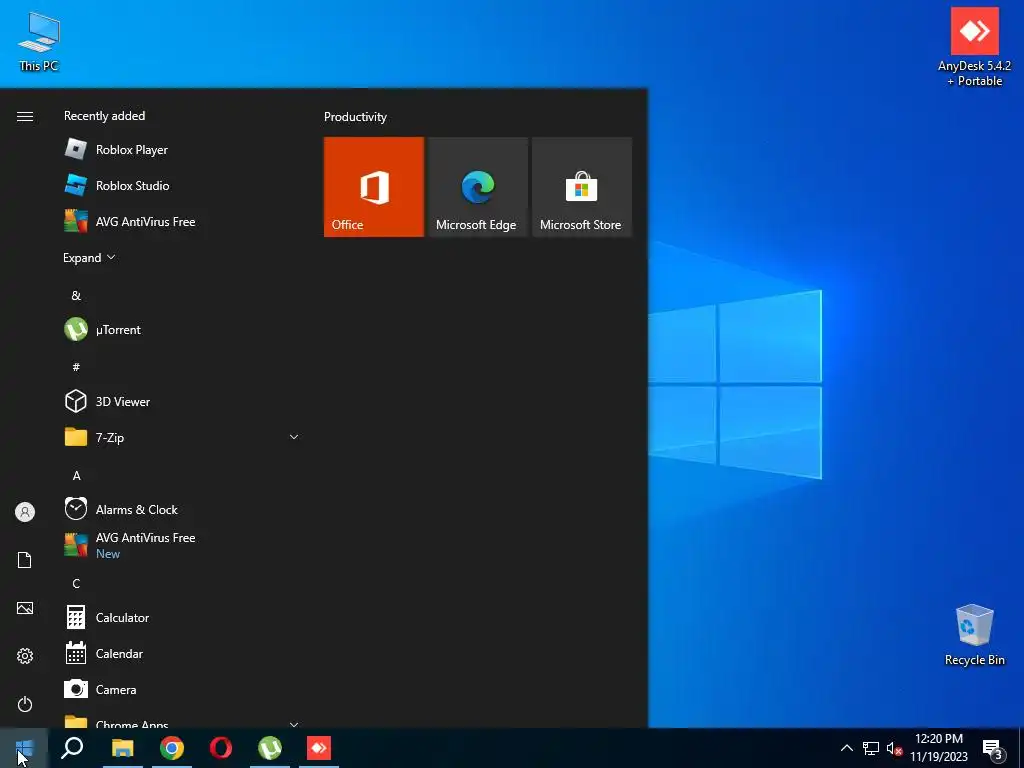Viewport: 1024px width, 768px height.
Task: Open 3D Viewer app
Action: click(182, 402)
